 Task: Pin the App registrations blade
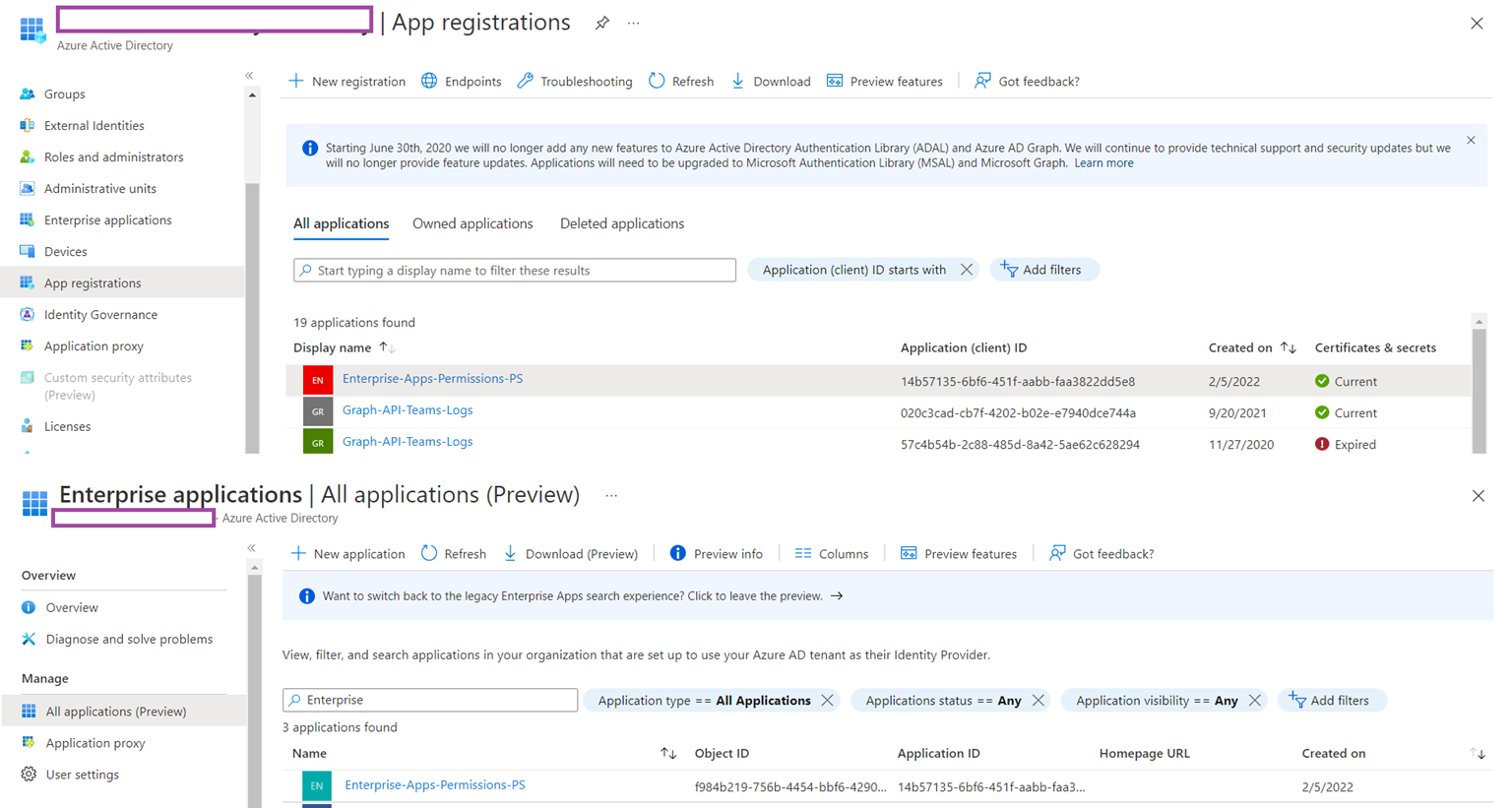(x=601, y=23)
